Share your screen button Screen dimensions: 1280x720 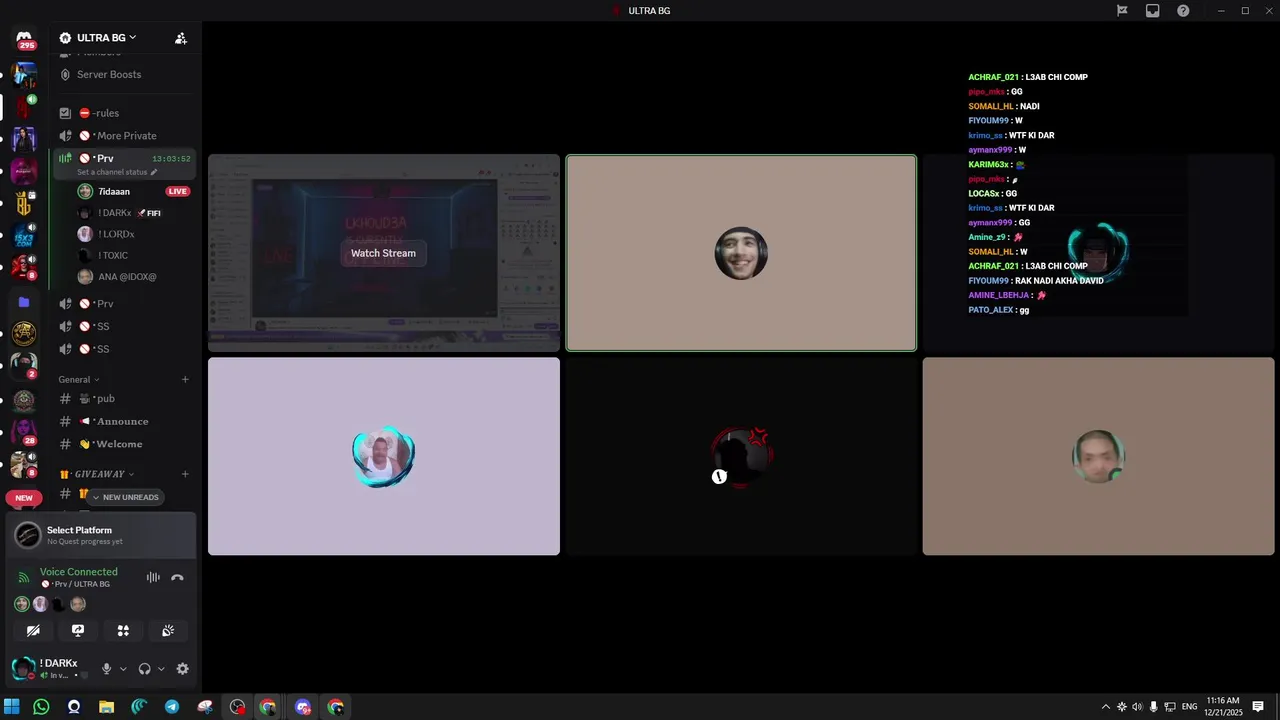click(78, 631)
